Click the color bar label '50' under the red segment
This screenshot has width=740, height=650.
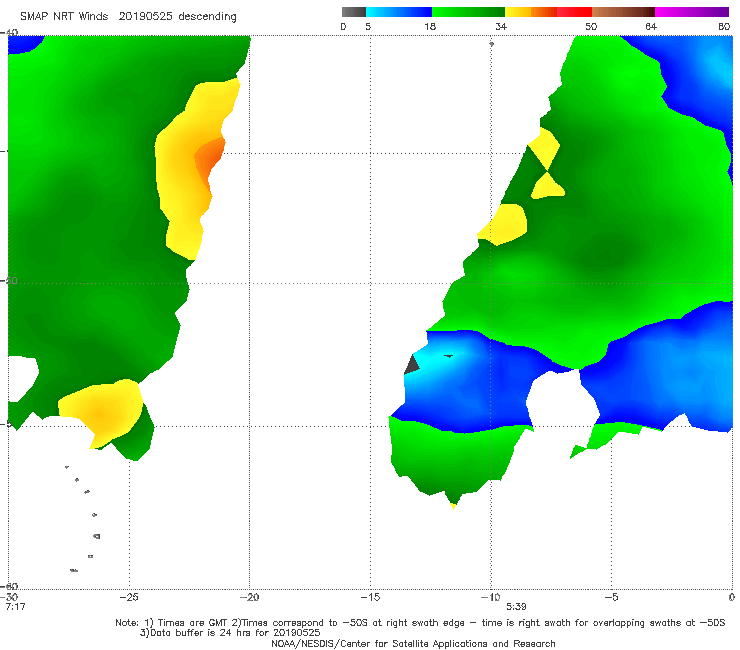click(x=591, y=27)
